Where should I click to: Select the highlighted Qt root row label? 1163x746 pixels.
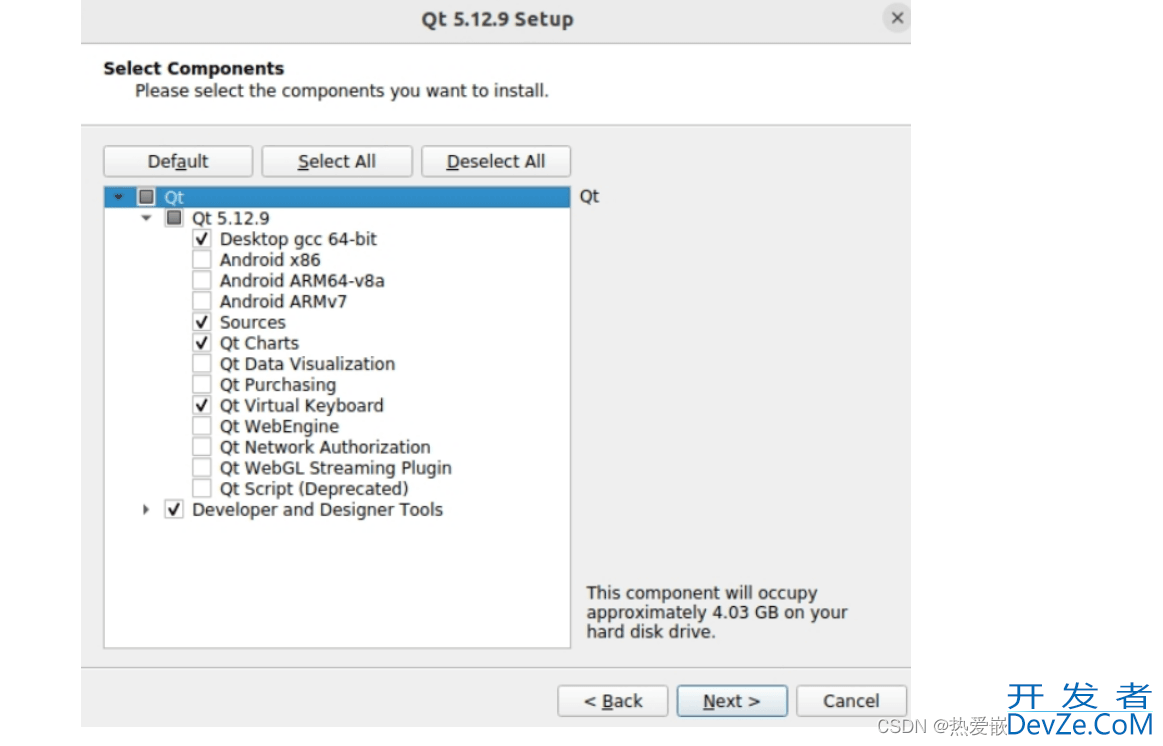[x=174, y=197]
